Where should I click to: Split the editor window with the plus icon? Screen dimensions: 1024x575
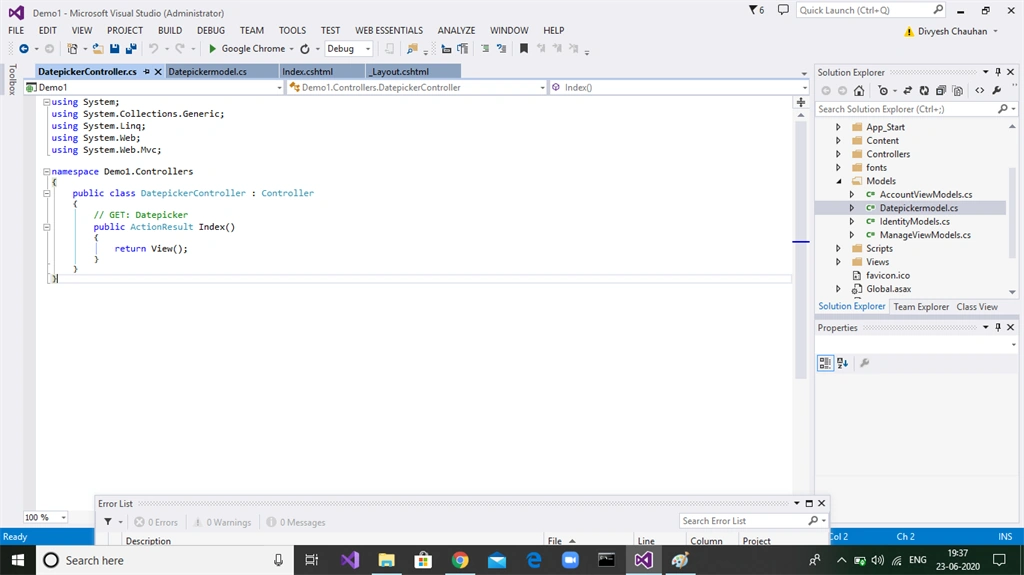click(x=801, y=102)
